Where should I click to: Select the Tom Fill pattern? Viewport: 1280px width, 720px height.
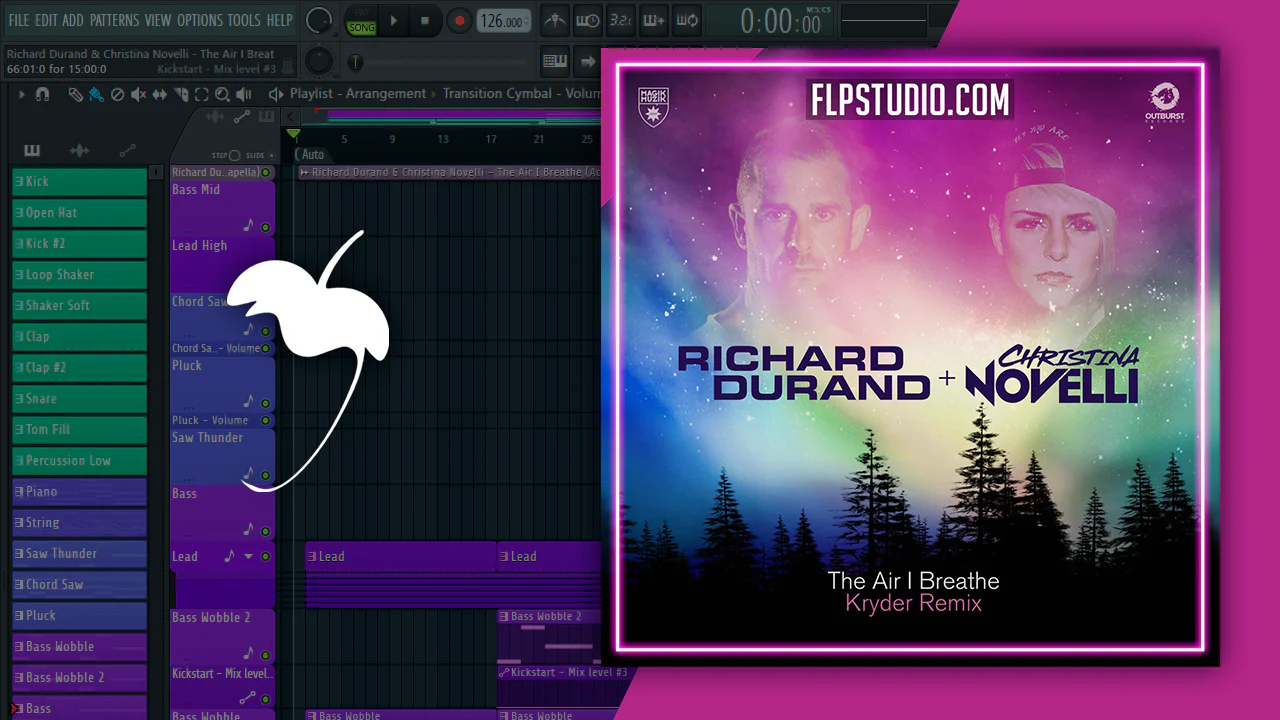click(80, 430)
